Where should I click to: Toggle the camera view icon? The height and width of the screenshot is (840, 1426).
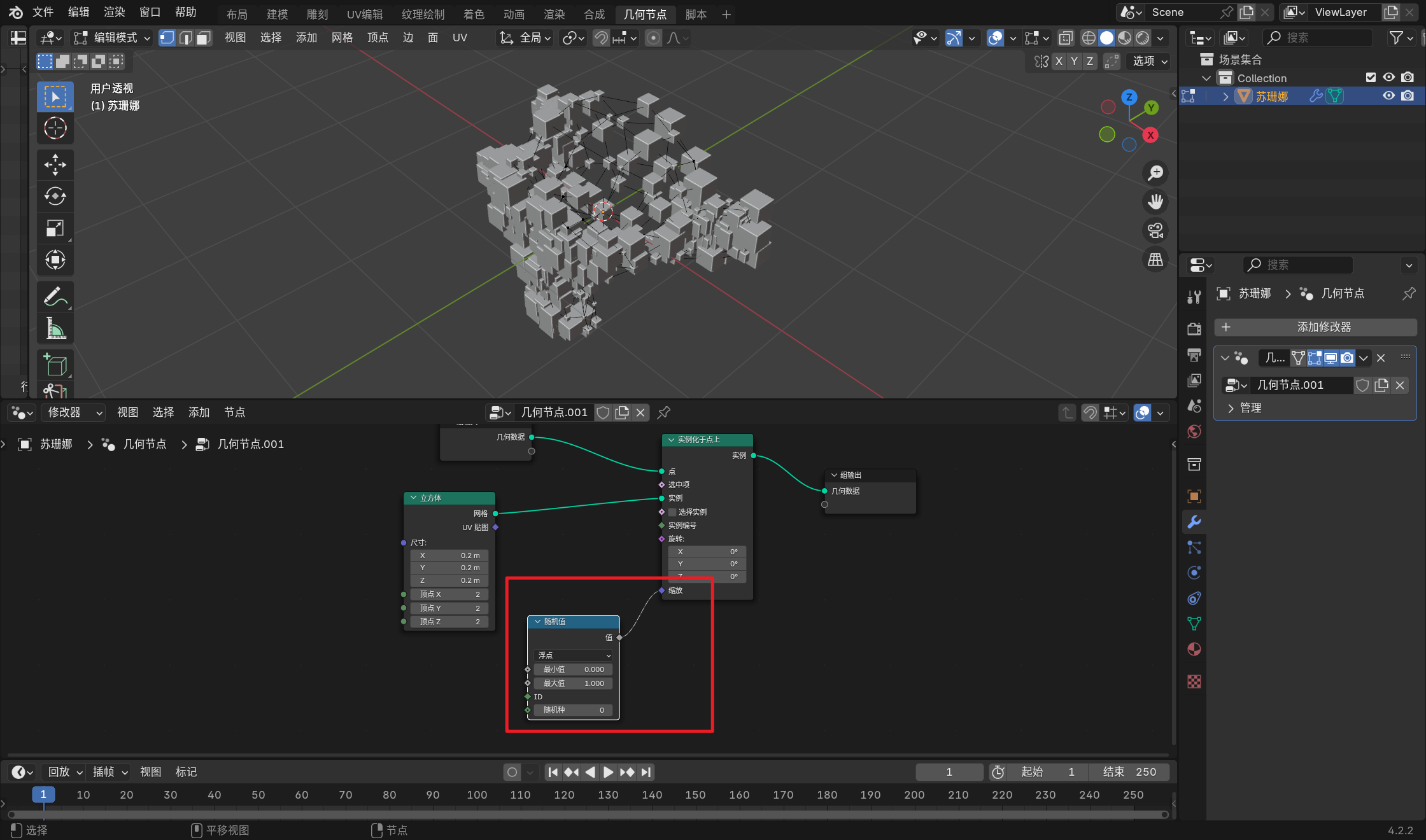[1155, 230]
